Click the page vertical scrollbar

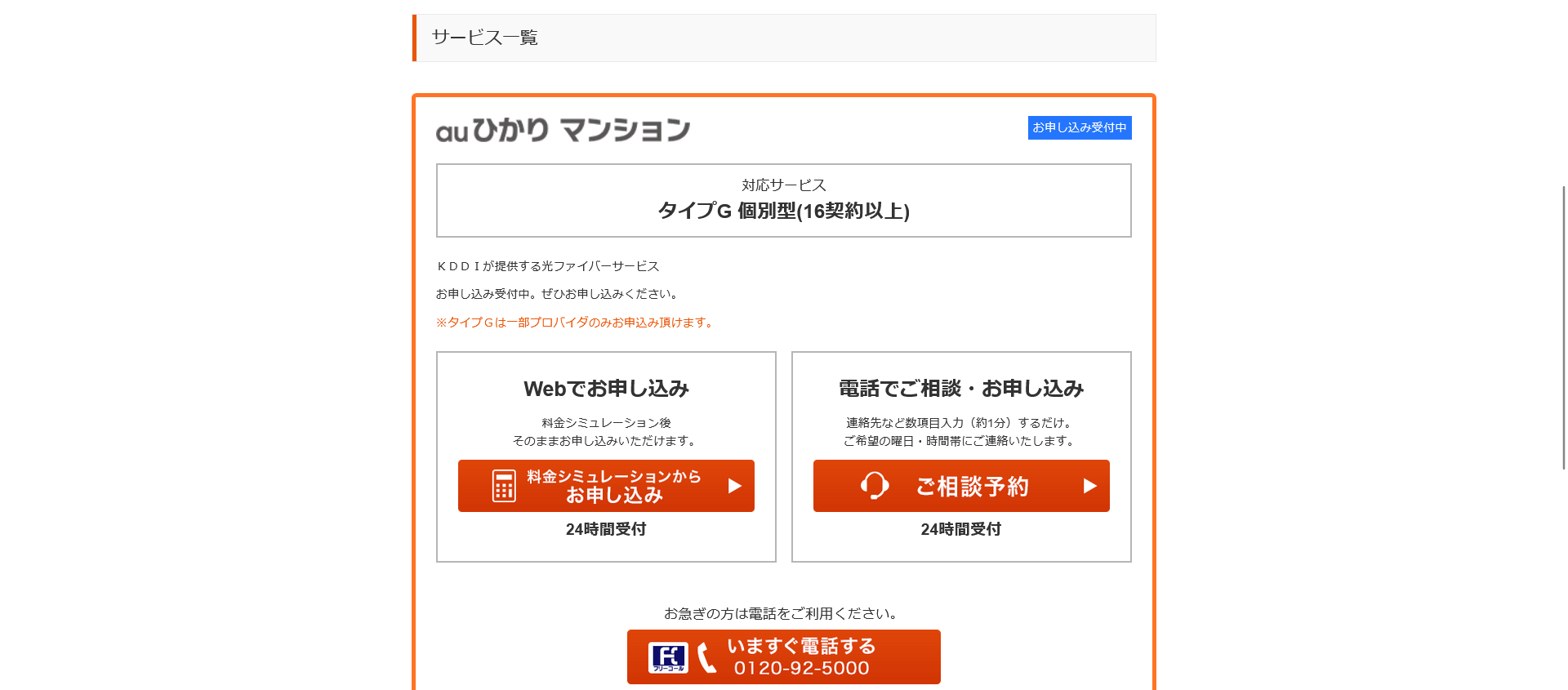[1564, 327]
